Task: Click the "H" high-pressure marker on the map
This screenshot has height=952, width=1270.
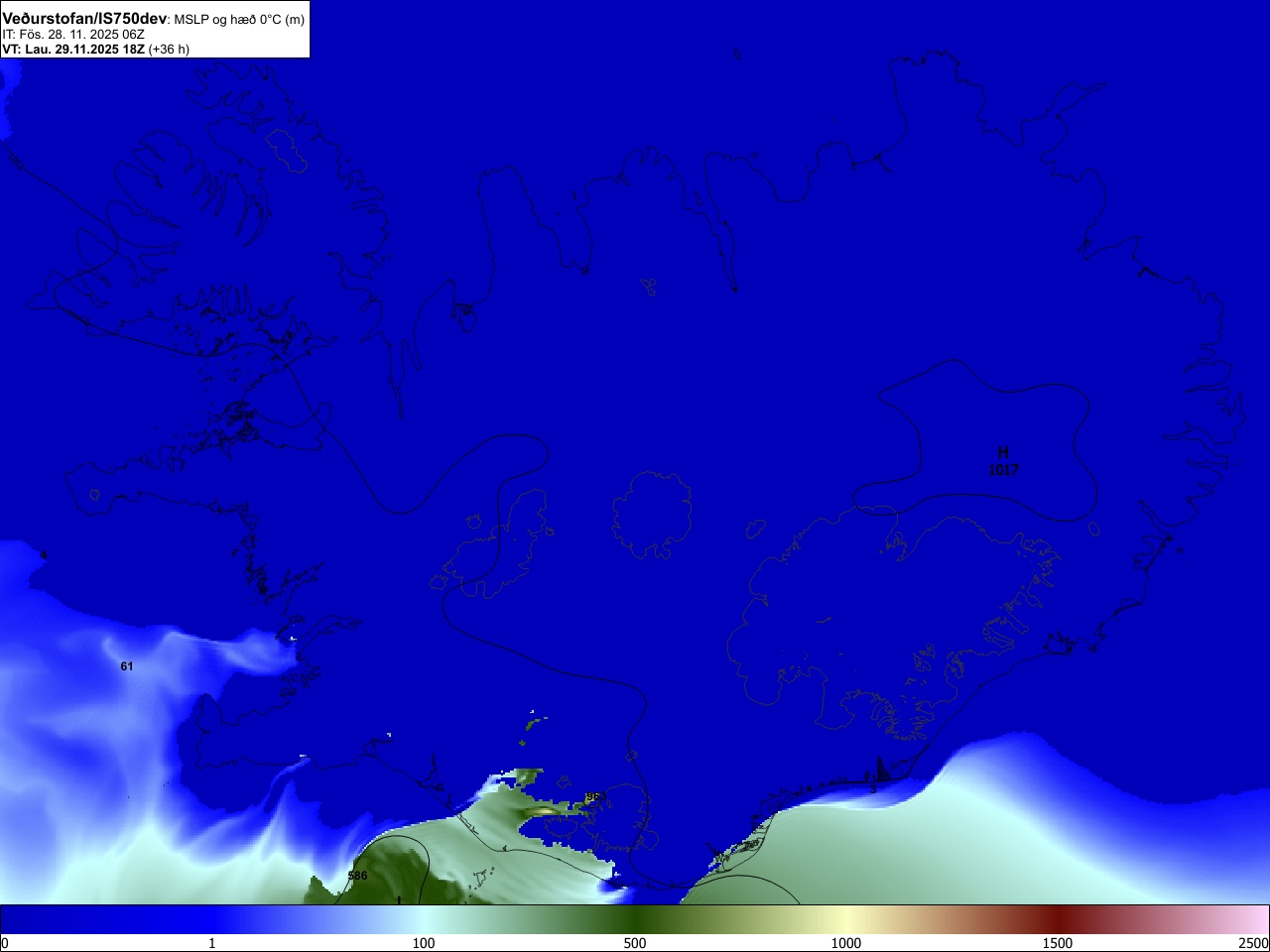Action: click(1003, 452)
